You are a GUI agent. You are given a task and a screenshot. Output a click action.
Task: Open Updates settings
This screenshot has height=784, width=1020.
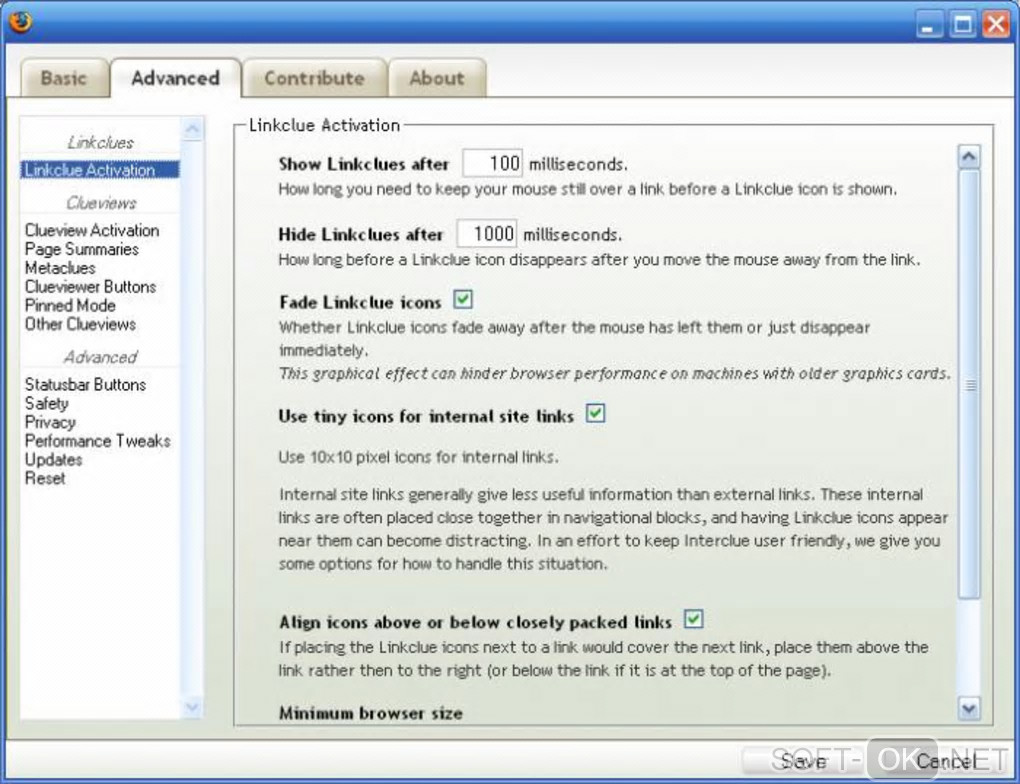tap(53, 460)
